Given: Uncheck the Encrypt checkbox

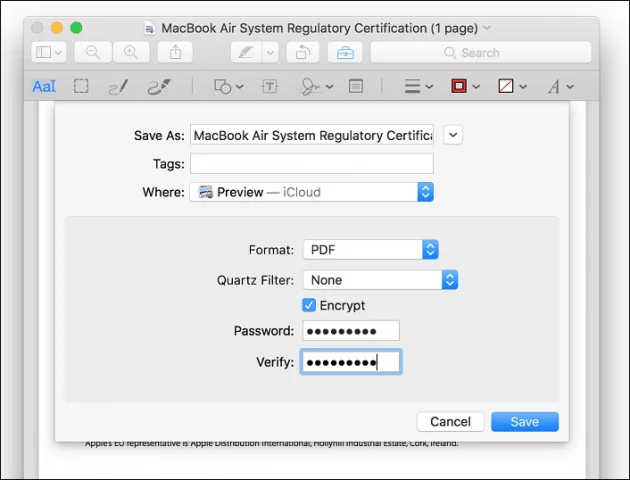Looking at the screenshot, I should point(309,305).
